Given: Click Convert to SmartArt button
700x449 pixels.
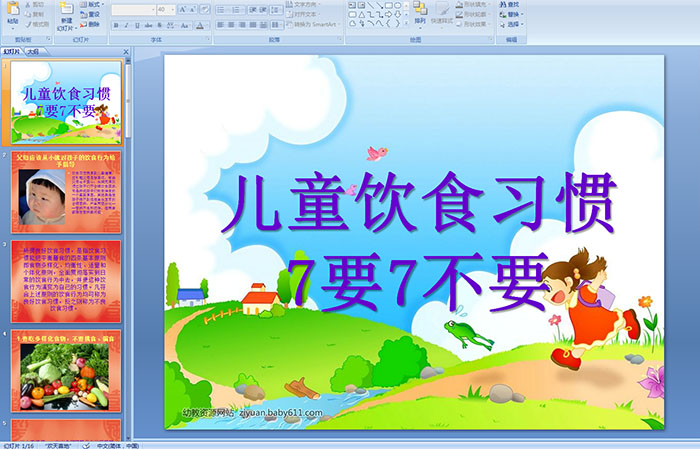Looking at the screenshot, I should (312, 24).
